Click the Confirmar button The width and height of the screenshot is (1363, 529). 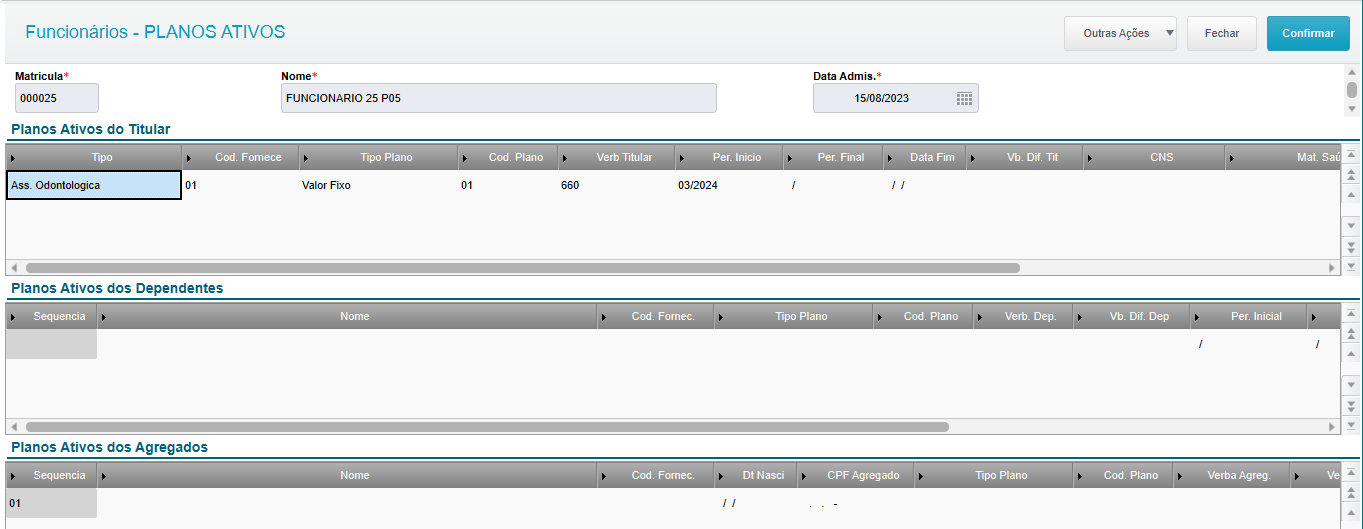[x=1308, y=33]
